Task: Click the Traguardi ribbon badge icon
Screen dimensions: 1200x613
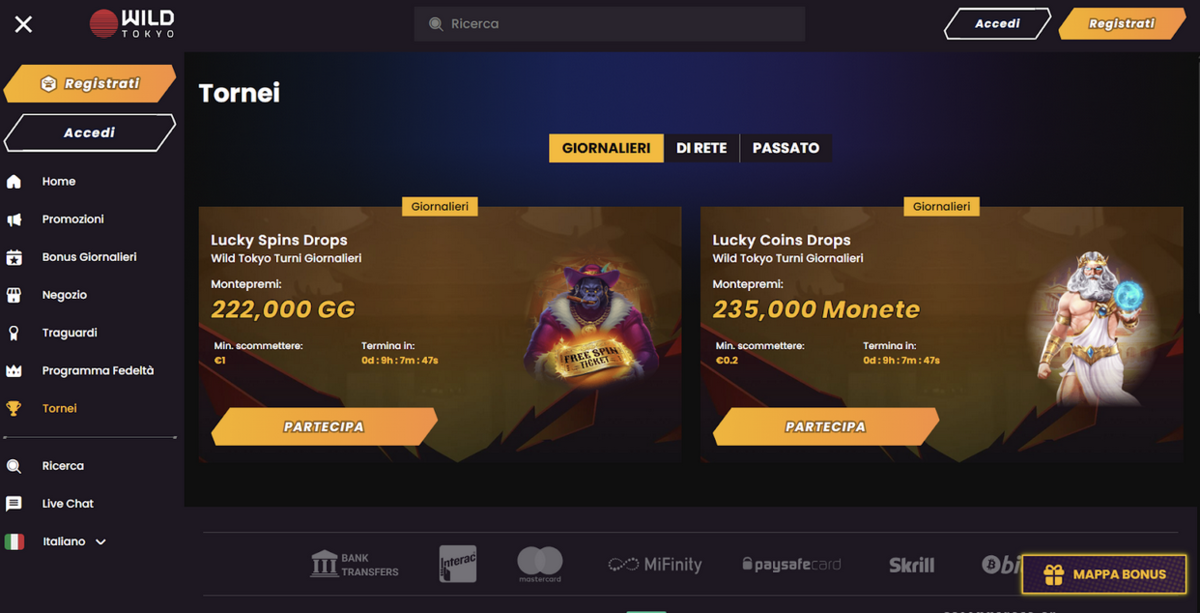Action: 14,333
